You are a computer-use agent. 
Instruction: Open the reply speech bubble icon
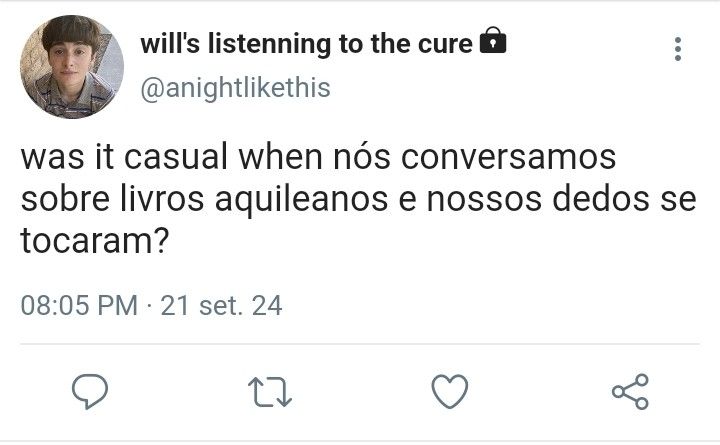90,391
